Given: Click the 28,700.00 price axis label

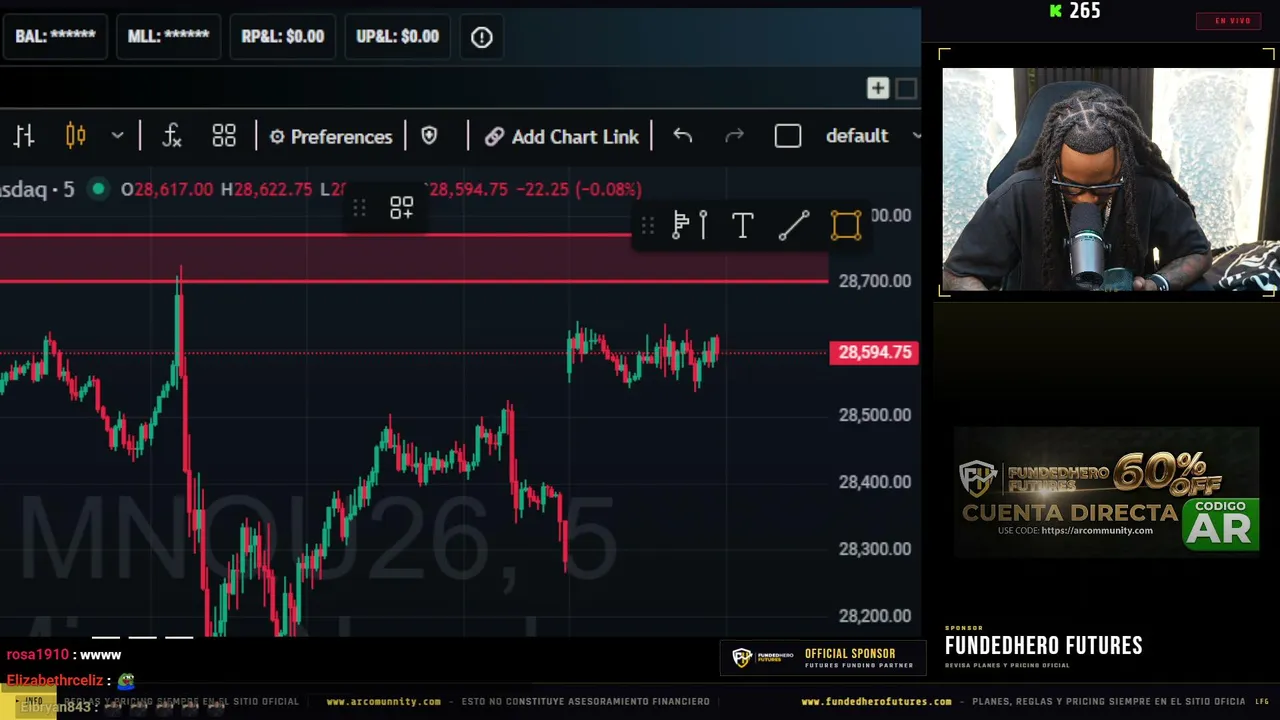Looking at the screenshot, I should [x=875, y=281].
